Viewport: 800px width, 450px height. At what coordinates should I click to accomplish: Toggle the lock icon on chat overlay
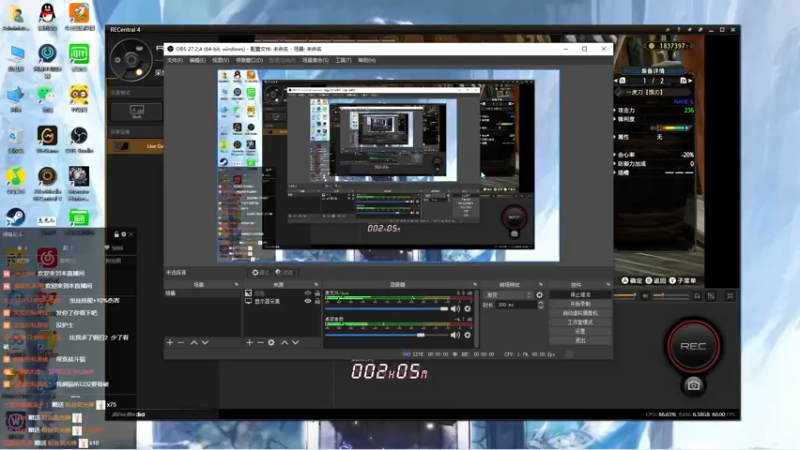116,234
